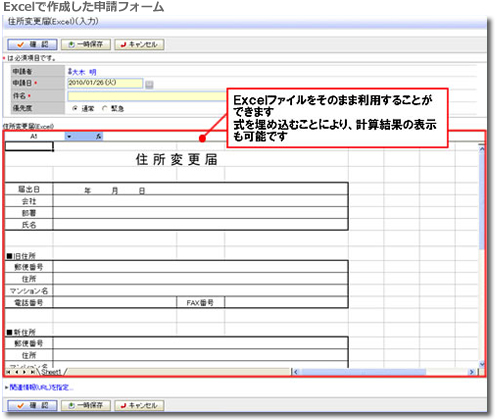Select the 住所変更届 title cell
The height and width of the screenshot is (420, 500).
[x=177, y=159]
